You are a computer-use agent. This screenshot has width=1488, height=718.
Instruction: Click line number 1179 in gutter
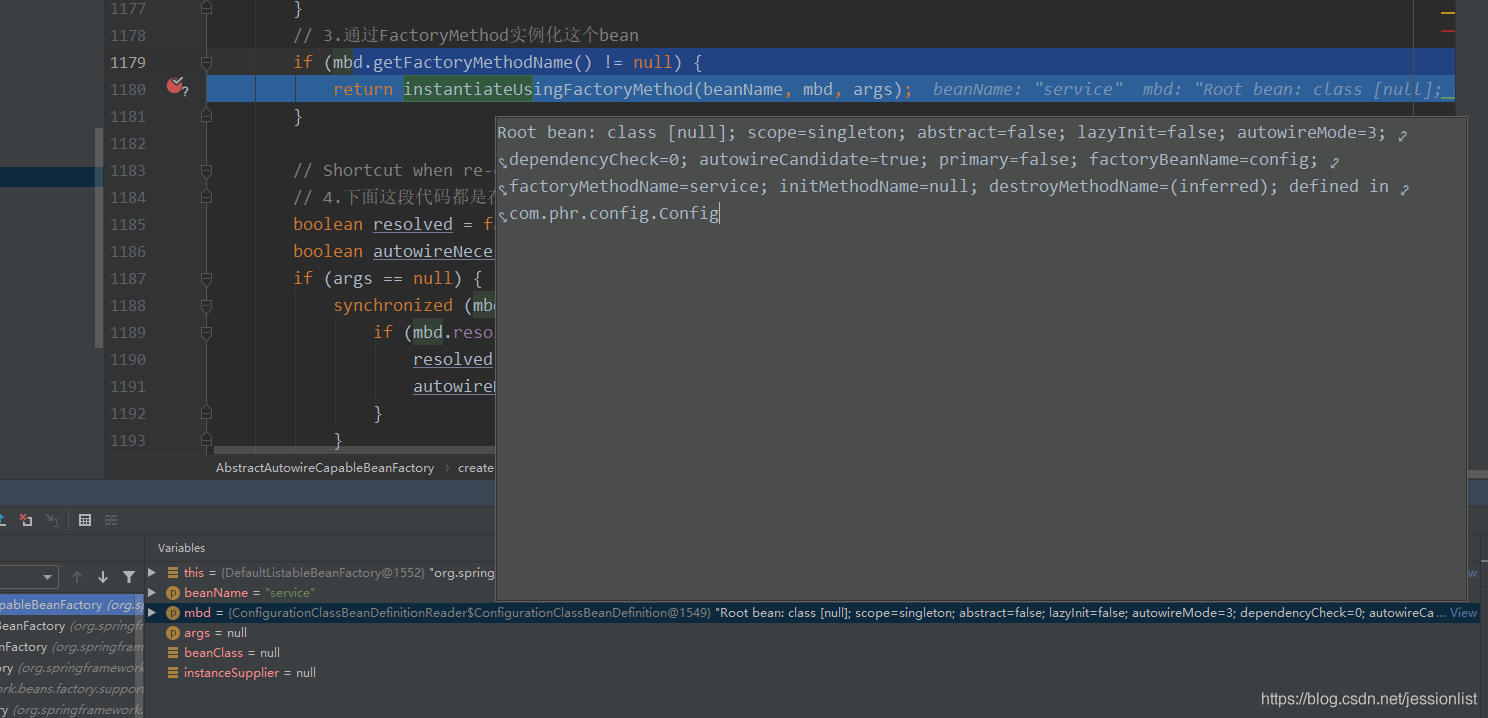127,62
